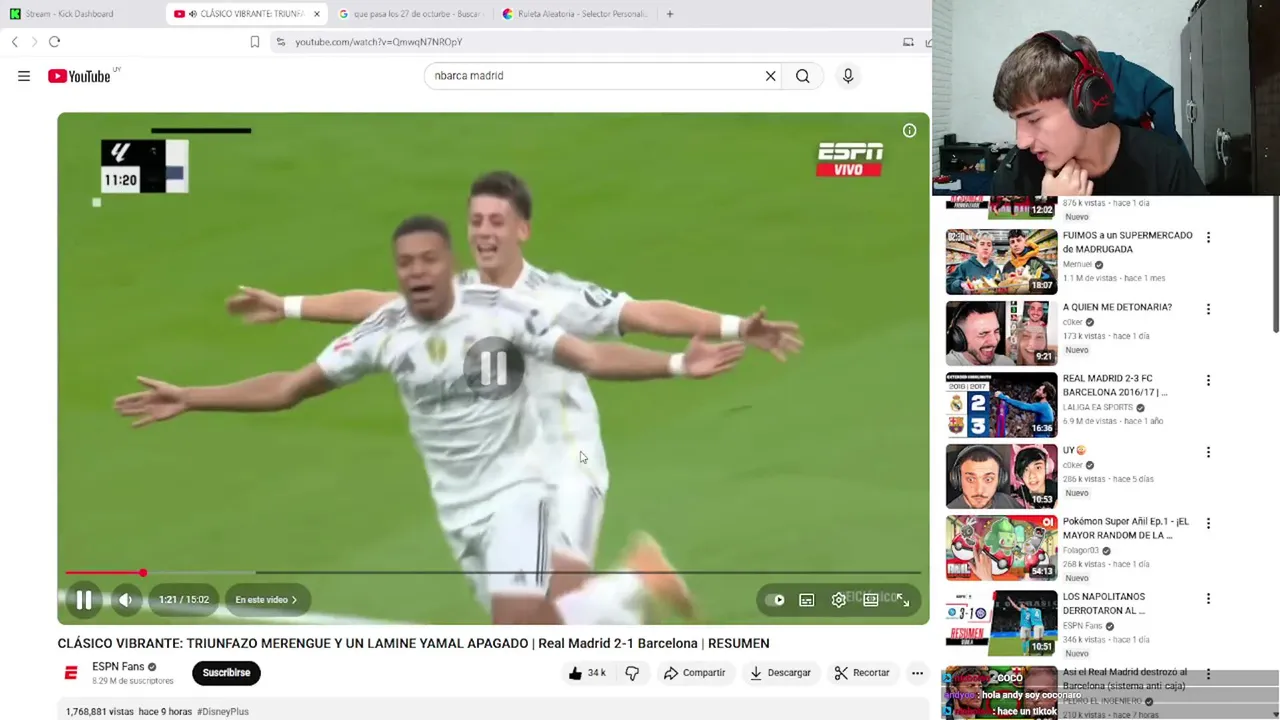Open 'A QUIEN ME DETONARIA?' video thumbnail
This screenshot has width=1280, height=720.
coord(1001,333)
